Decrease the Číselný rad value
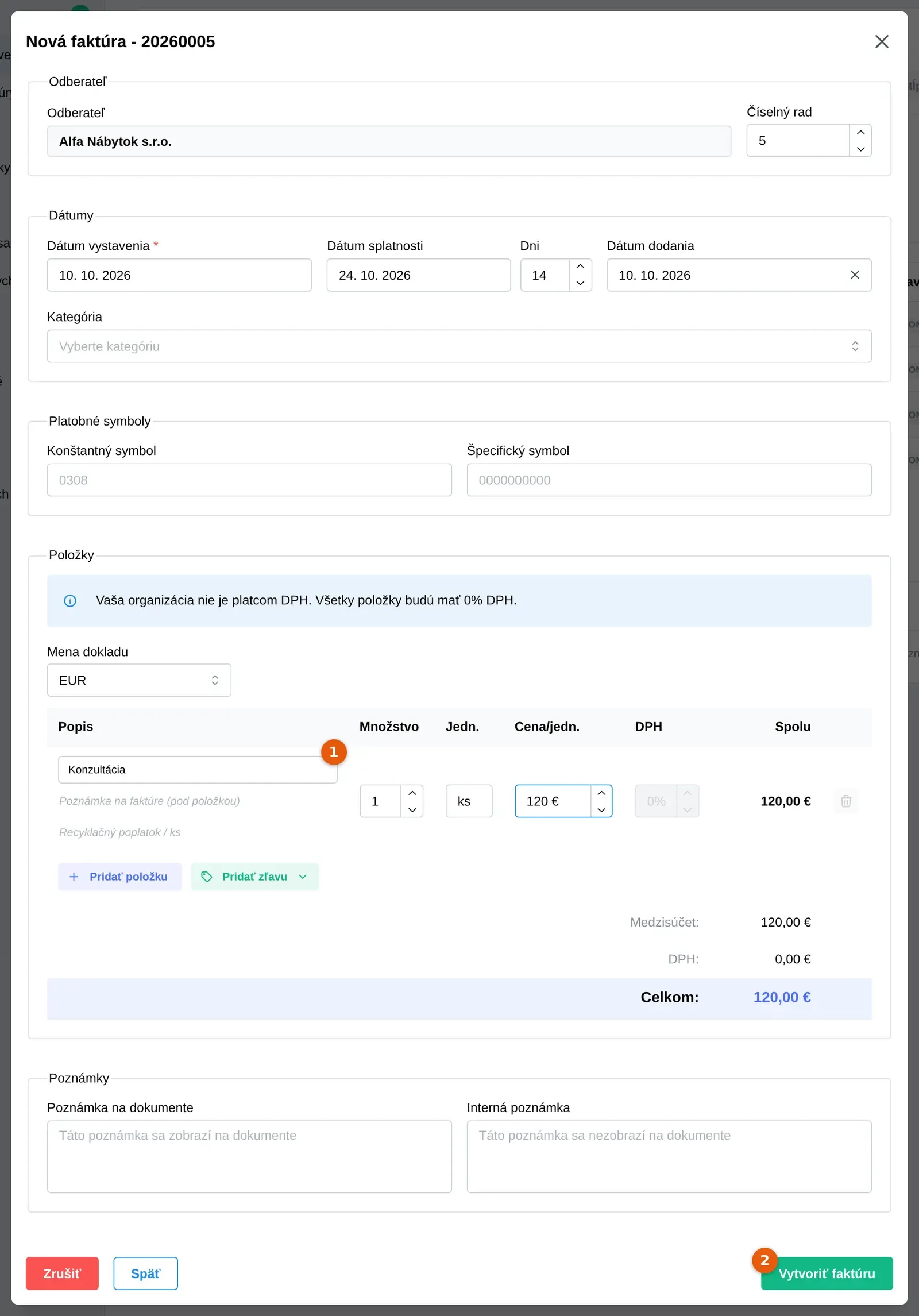919x1316 pixels. [860, 149]
